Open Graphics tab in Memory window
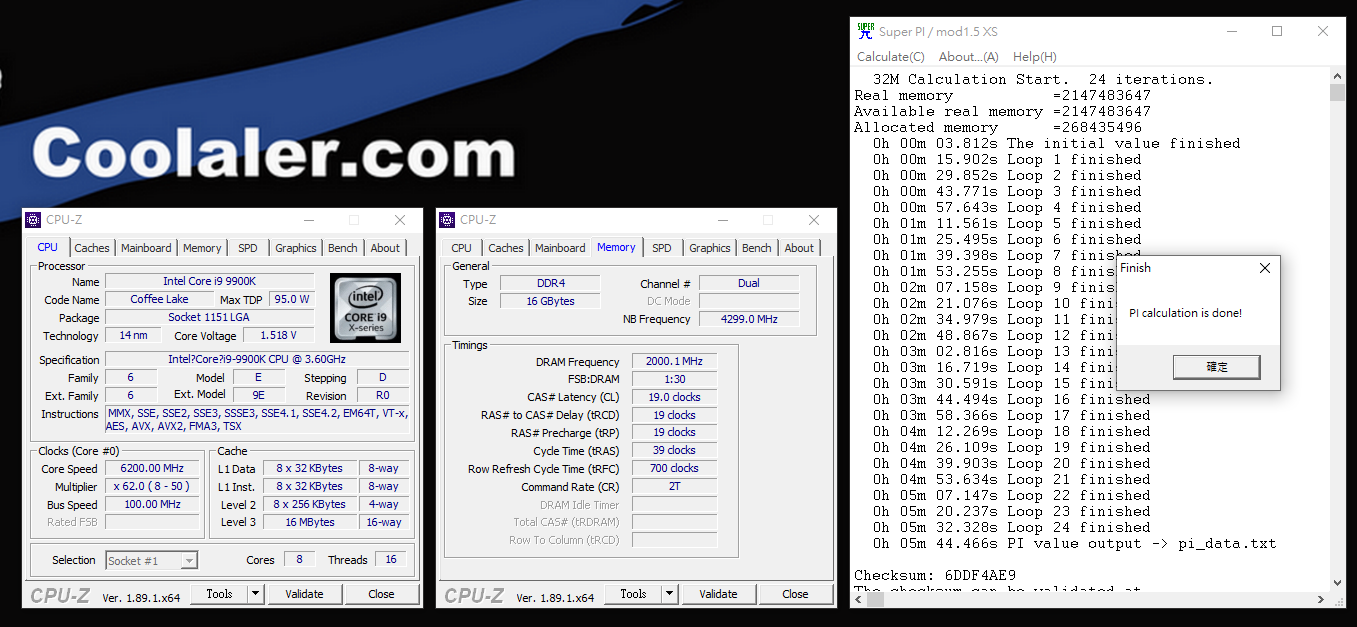This screenshot has width=1357, height=627. coord(710,248)
